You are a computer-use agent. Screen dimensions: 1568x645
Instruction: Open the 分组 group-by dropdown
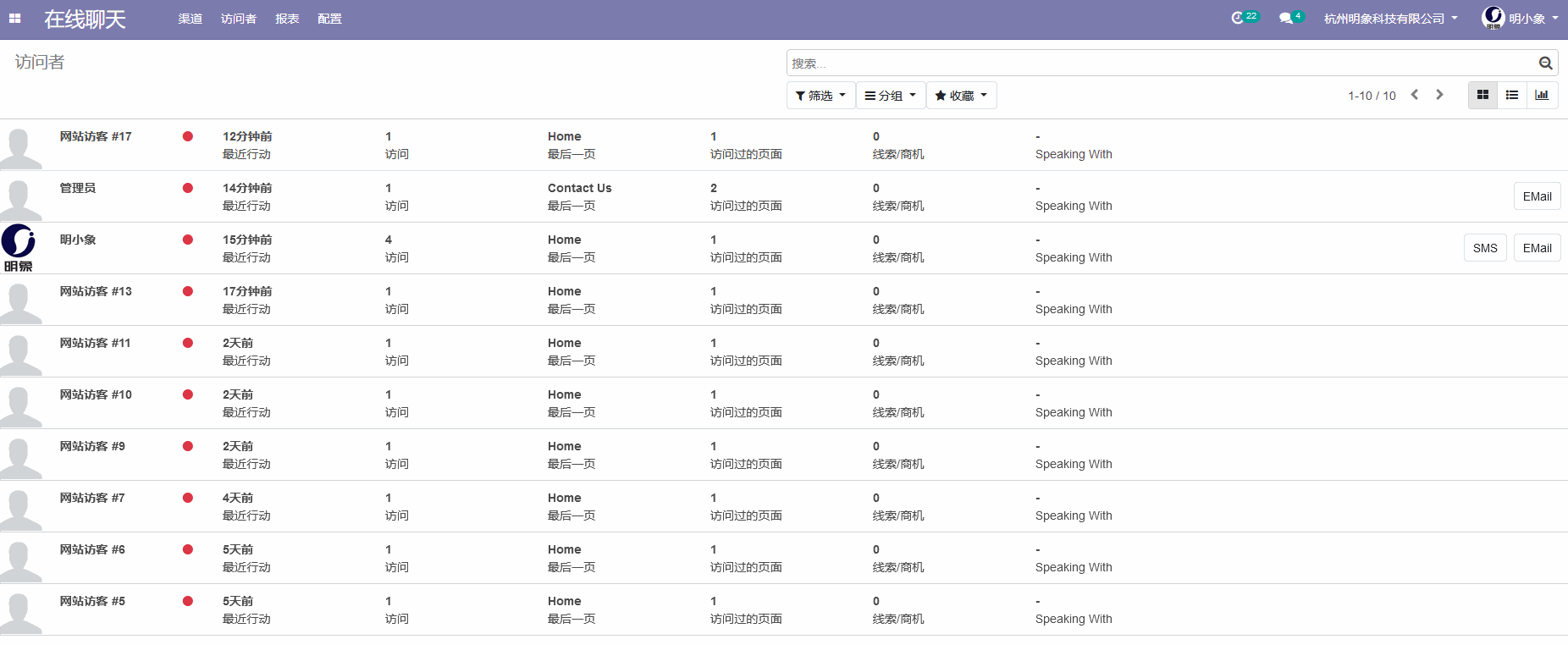(x=890, y=96)
